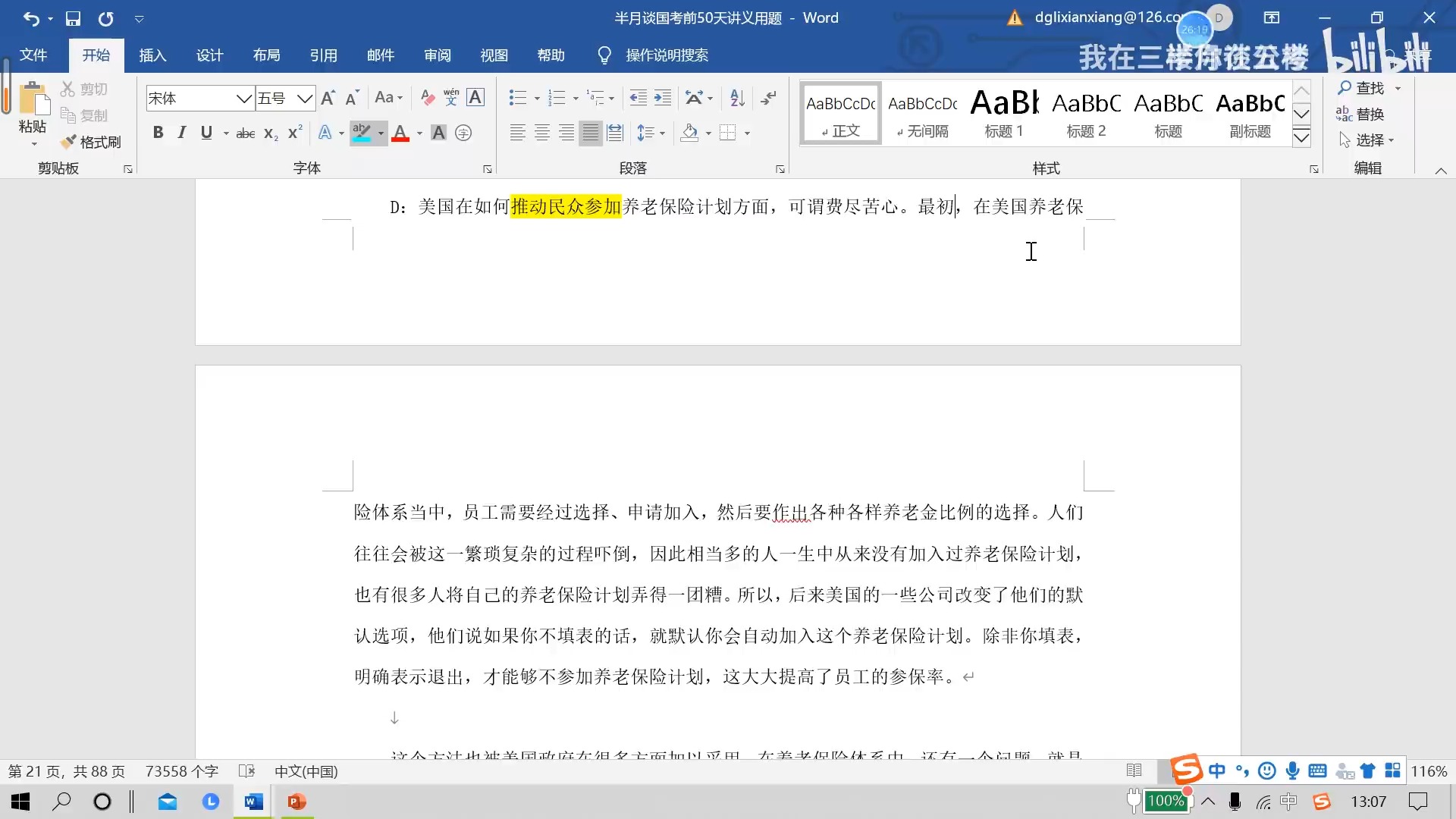
Task: Toggle Superscript formatting
Action: [x=295, y=133]
